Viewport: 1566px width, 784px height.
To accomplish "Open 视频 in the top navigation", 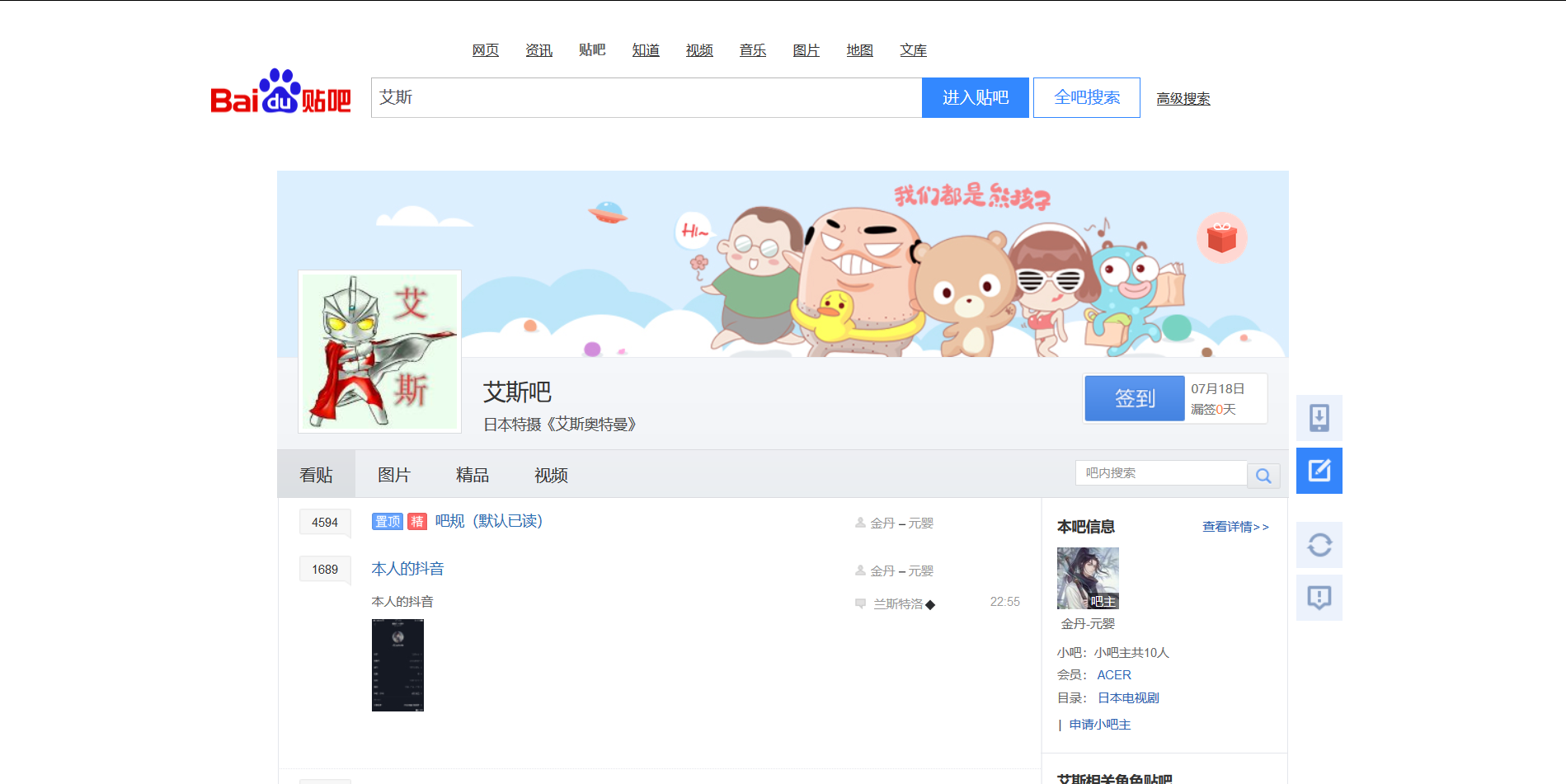I will pyautogui.click(x=699, y=50).
